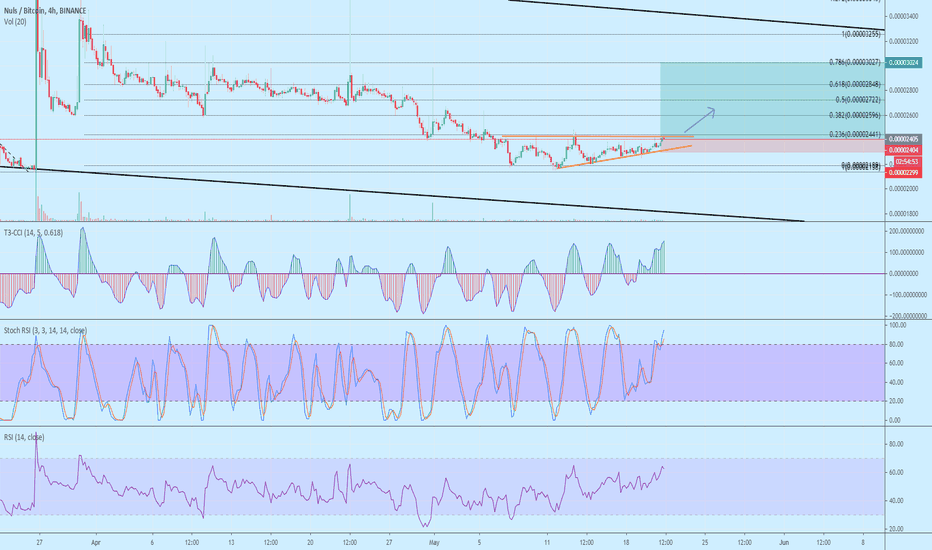Select the Vol (20) indicator label
Image resolution: width=932 pixels, height=550 pixels.
(15, 21)
